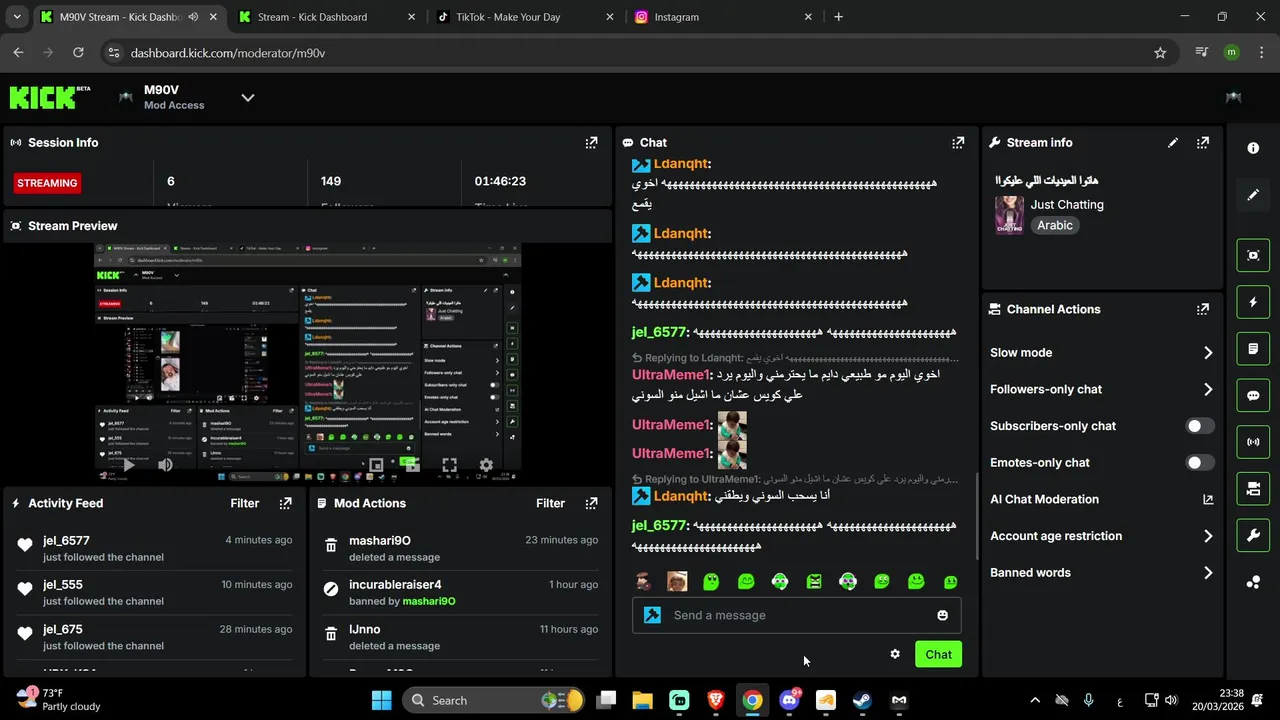Click the profile icon at dashboard top right
This screenshot has height=720, width=1280.
(1233, 97)
